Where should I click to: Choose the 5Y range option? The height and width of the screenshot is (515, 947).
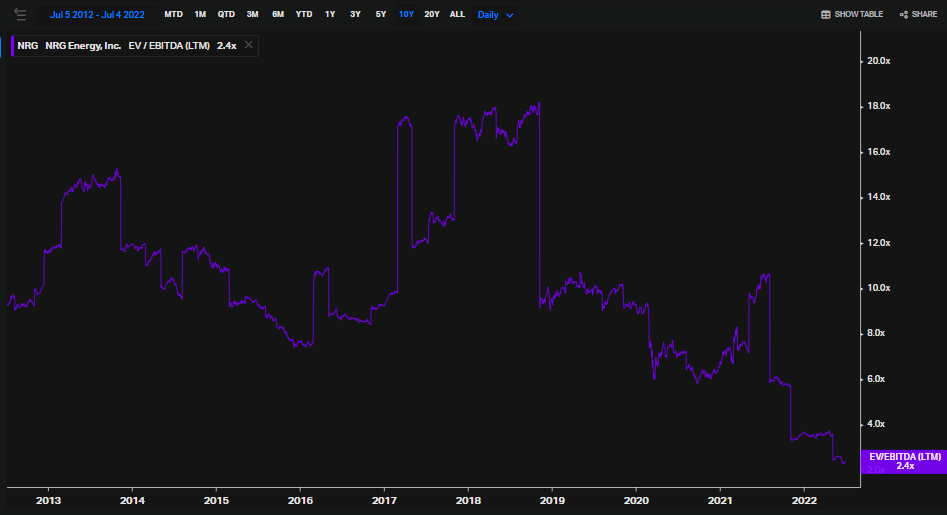[380, 15]
